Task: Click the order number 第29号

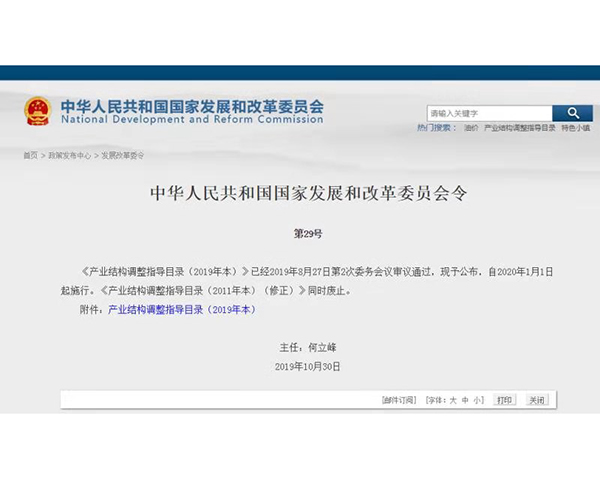Action: point(308,233)
